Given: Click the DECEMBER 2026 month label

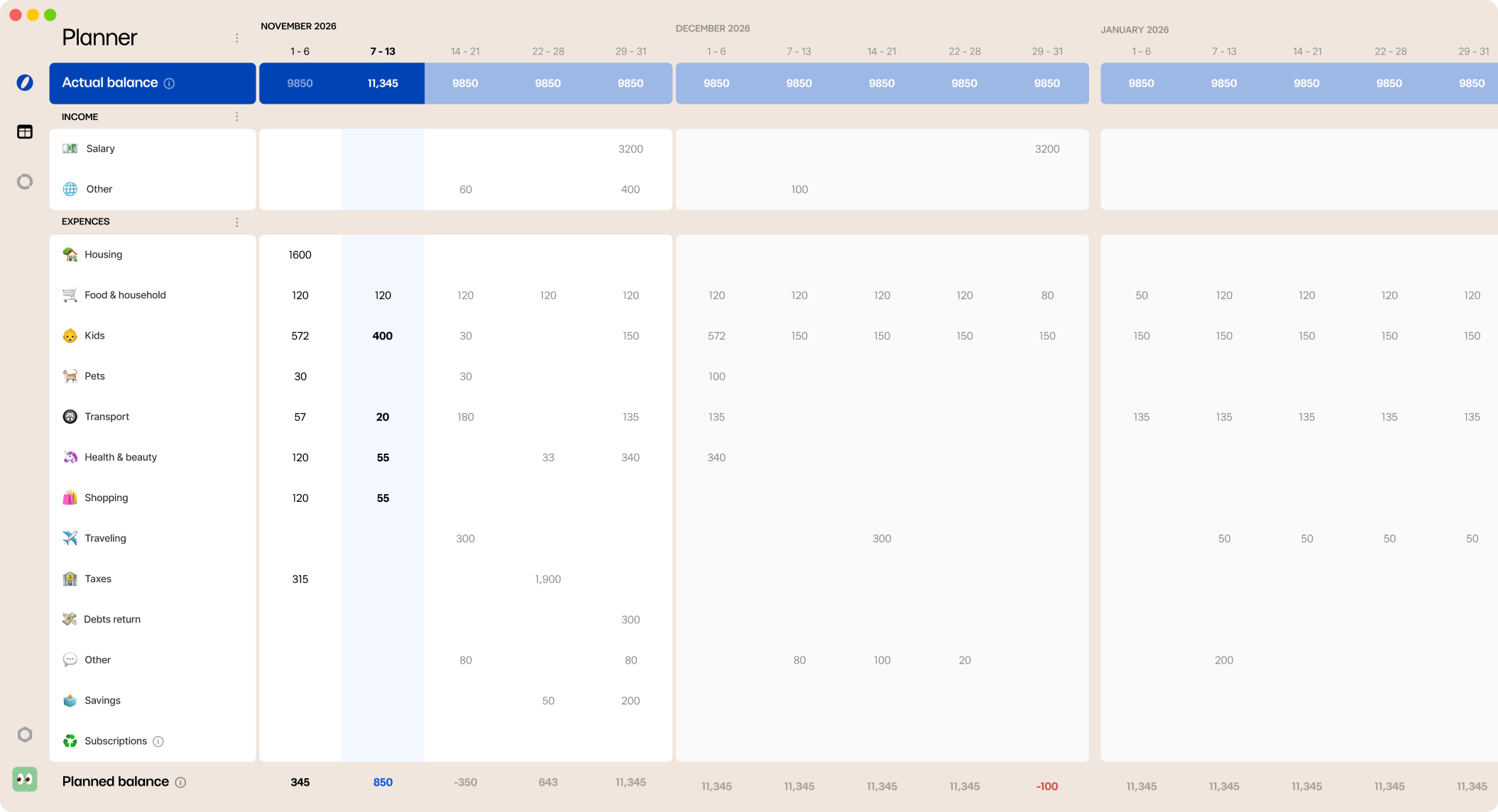Looking at the screenshot, I should click(713, 28).
